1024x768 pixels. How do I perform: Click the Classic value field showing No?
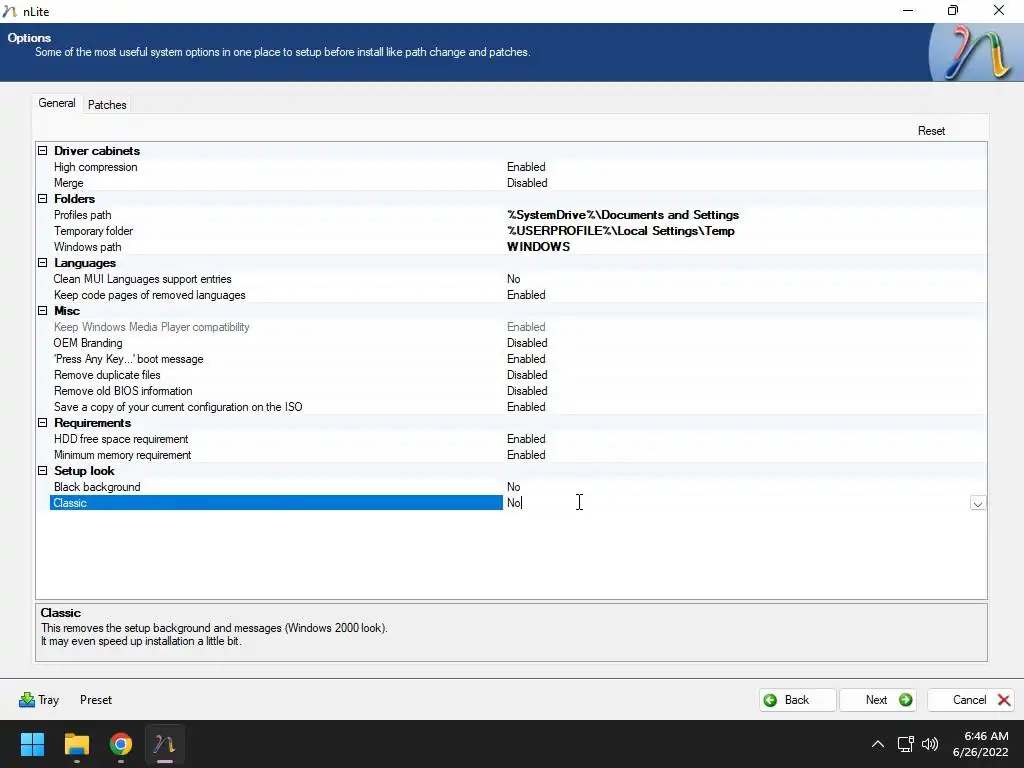click(737, 503)
